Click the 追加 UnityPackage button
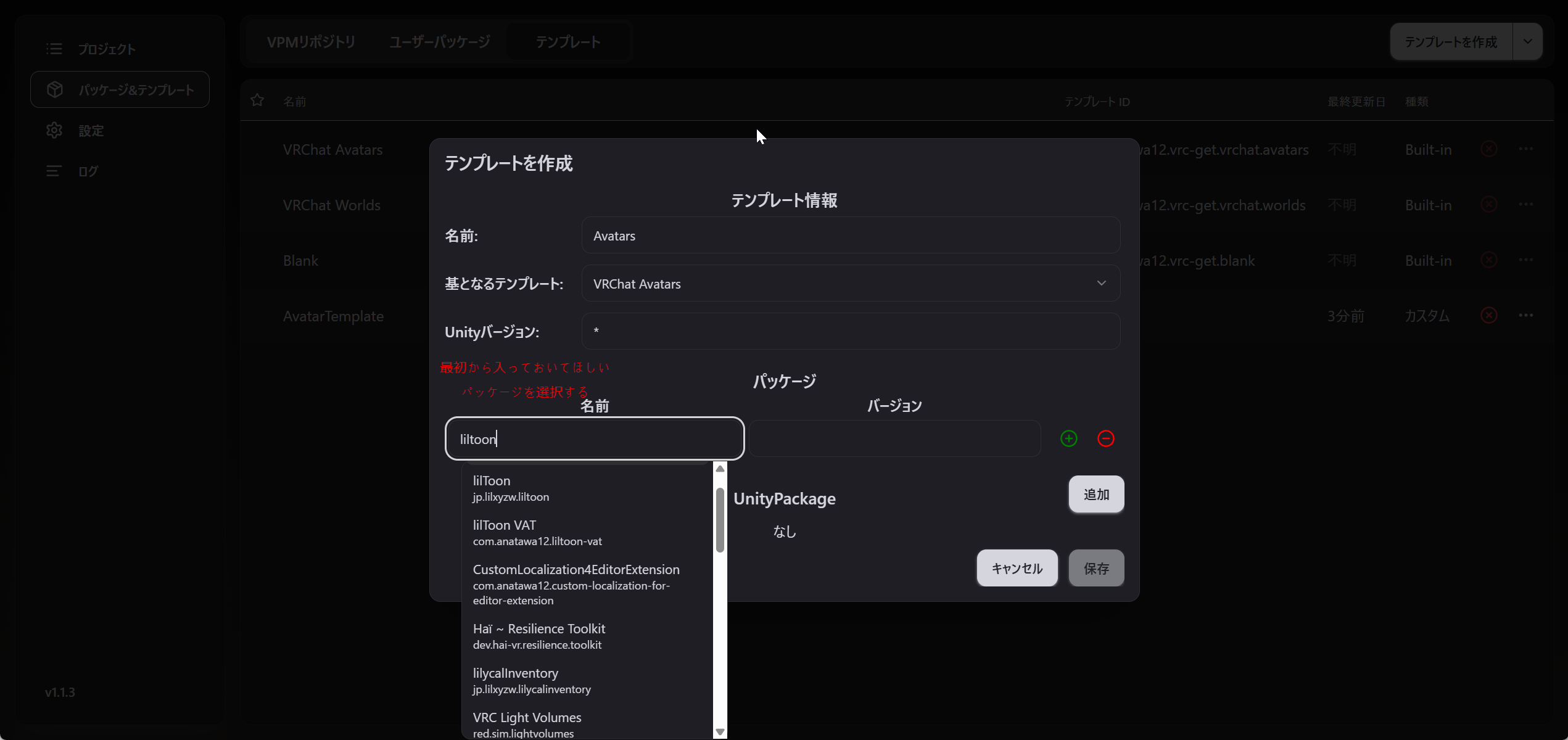 (1096, 495)
